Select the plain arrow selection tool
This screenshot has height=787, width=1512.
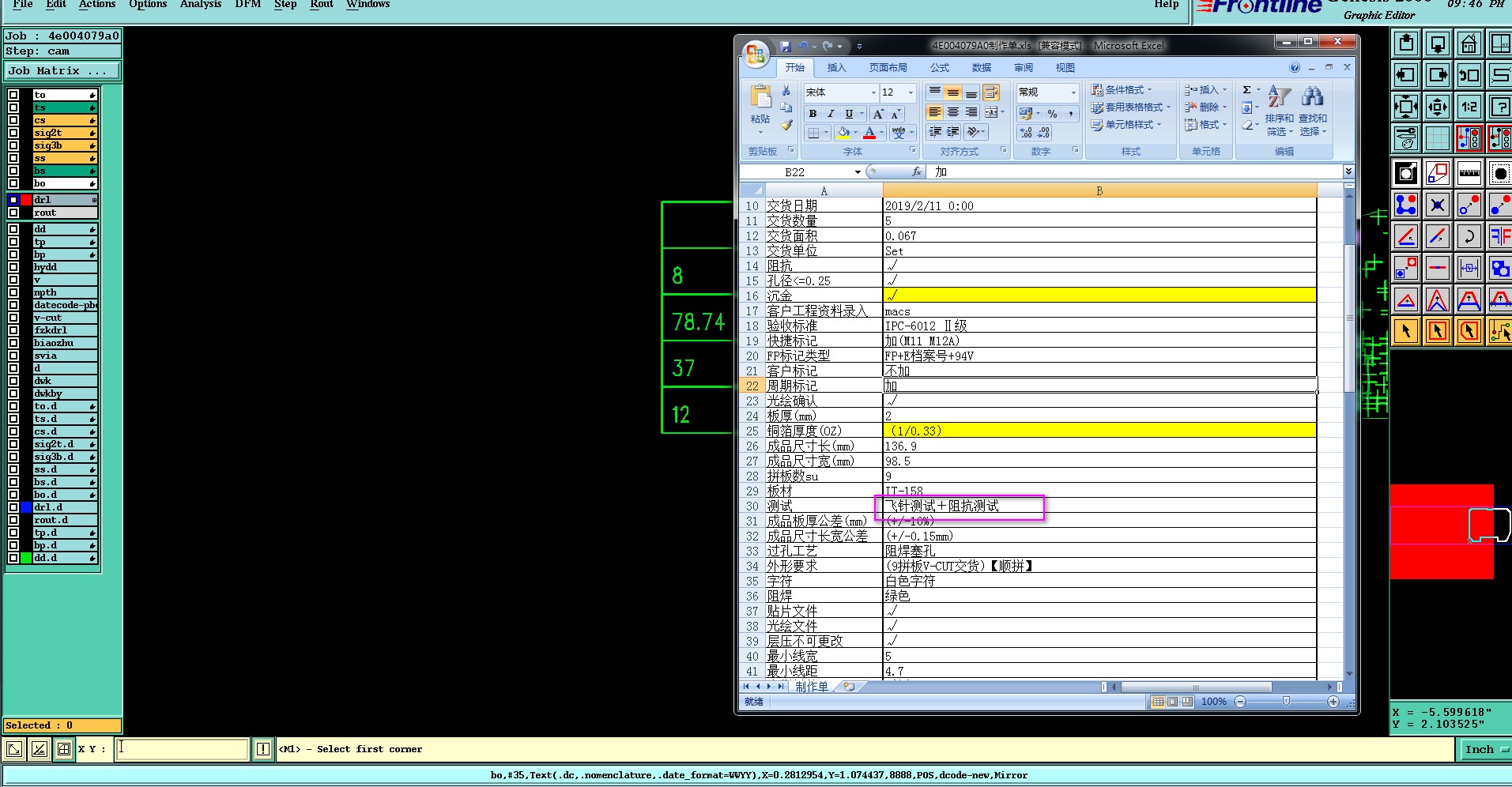tap(1406, 331)
